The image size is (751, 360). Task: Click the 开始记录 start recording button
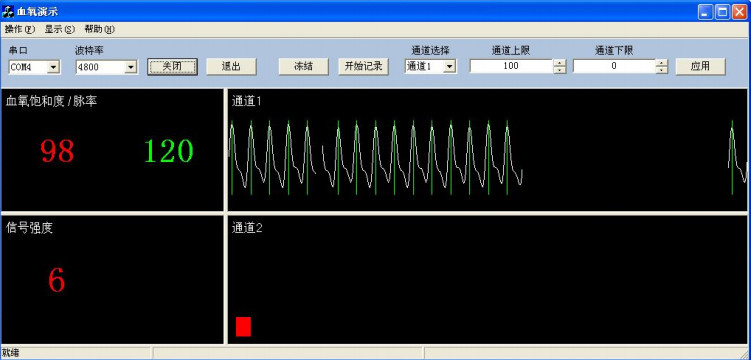pyautogui.click(x=363, y=67)
